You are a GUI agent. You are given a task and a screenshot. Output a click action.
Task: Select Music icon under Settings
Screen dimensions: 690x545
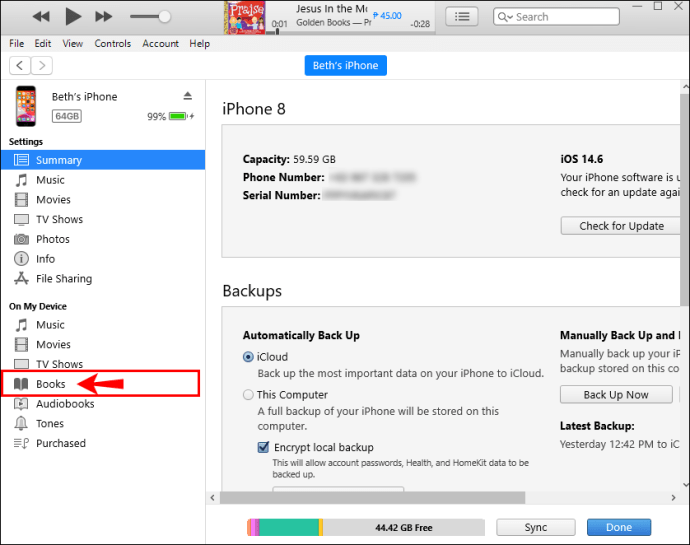pyautogui.click(x=21, y=180)
